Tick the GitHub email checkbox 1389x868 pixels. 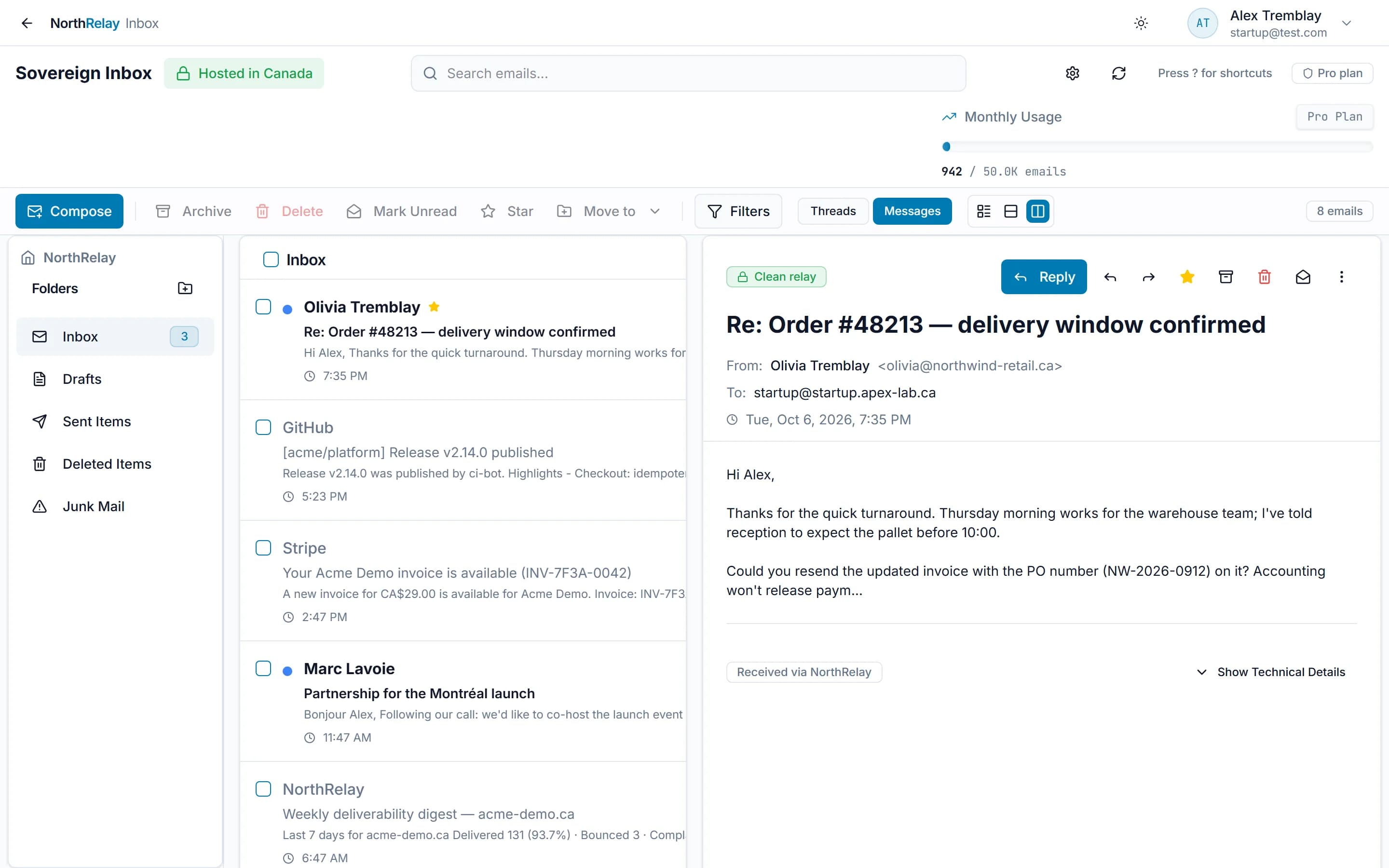click(263, 428)
